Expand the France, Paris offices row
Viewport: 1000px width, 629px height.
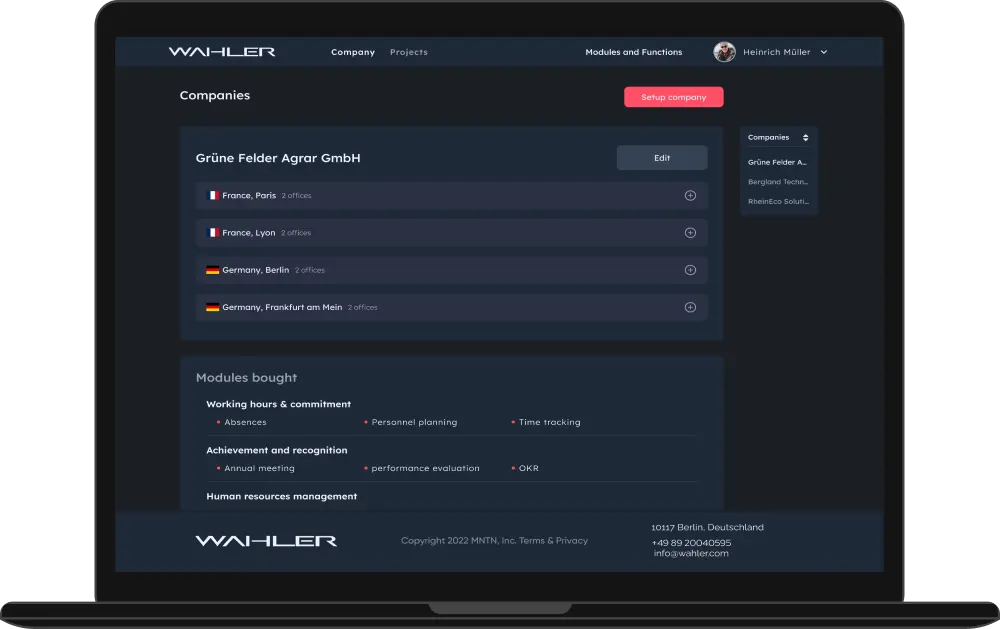pos(690,196)
